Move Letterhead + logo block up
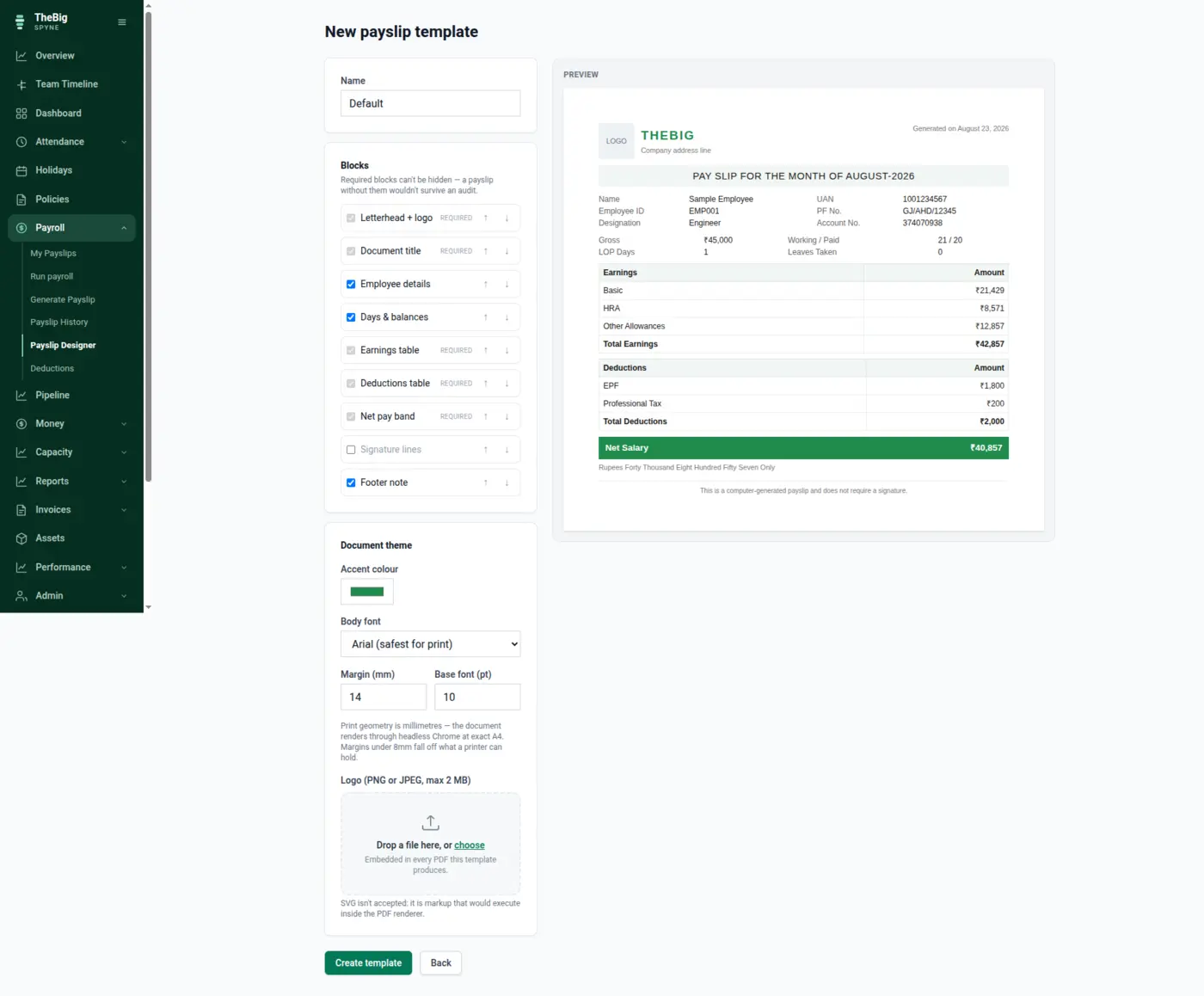The image size is (1204, 996). click(486, 218)
